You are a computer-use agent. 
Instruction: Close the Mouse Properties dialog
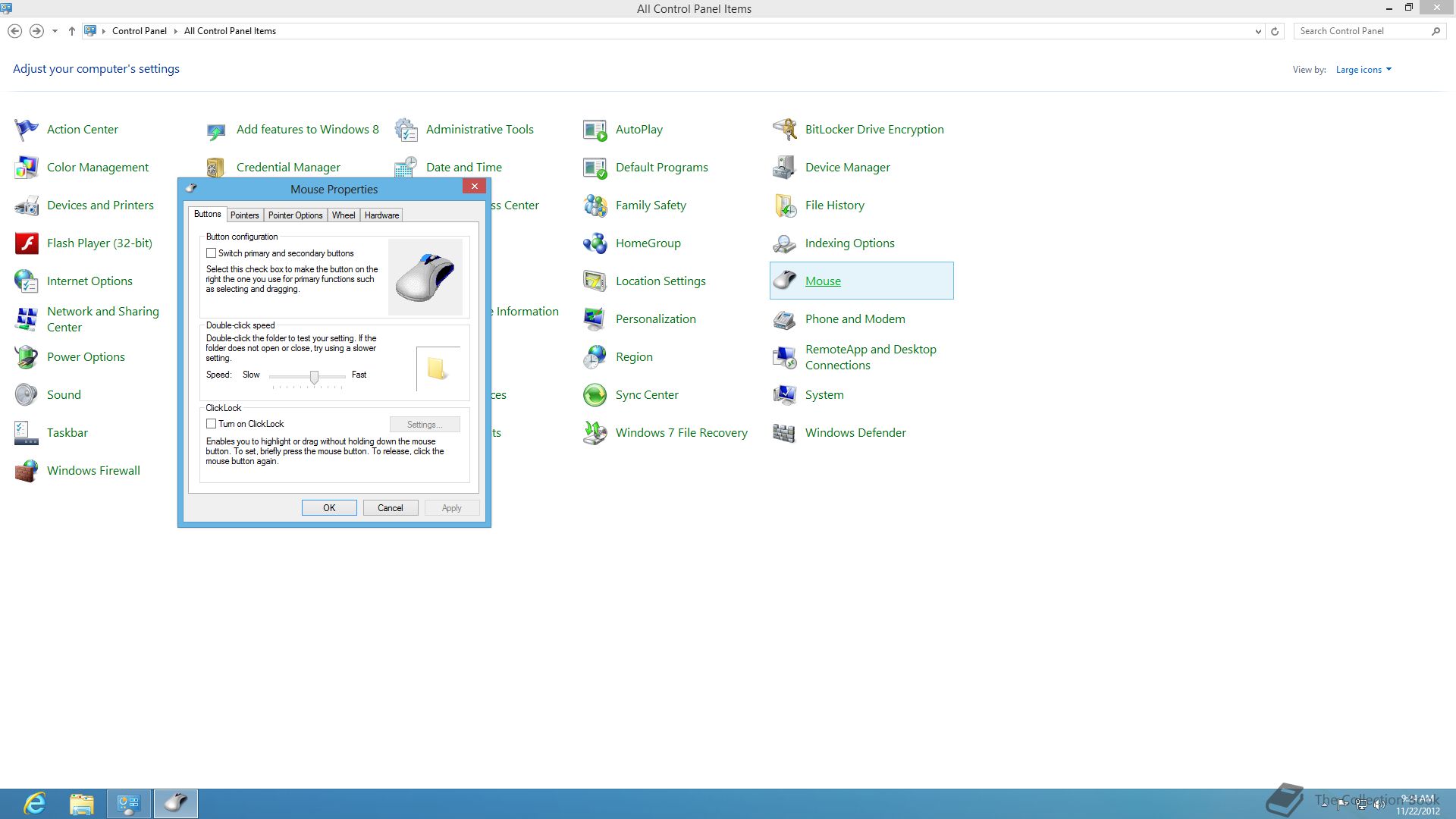point(475,187)
